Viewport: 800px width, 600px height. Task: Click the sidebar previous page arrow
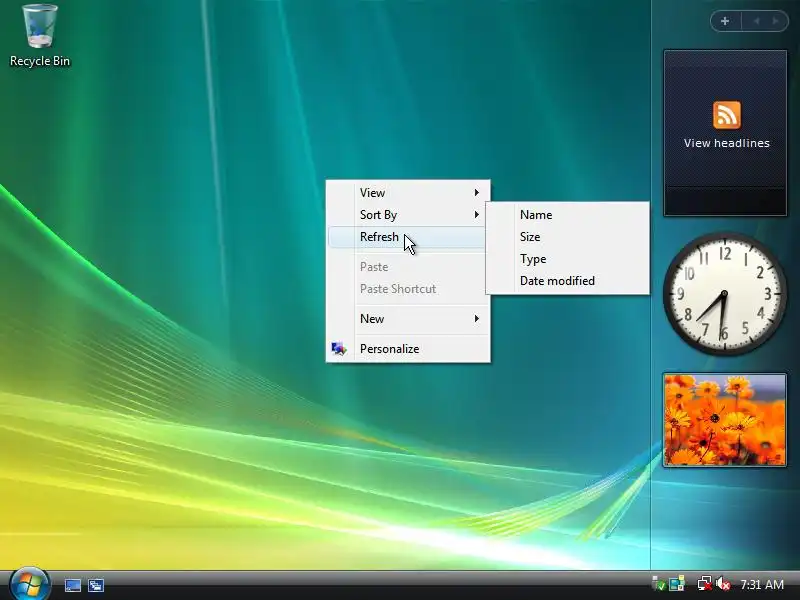(x=756, y=21)
